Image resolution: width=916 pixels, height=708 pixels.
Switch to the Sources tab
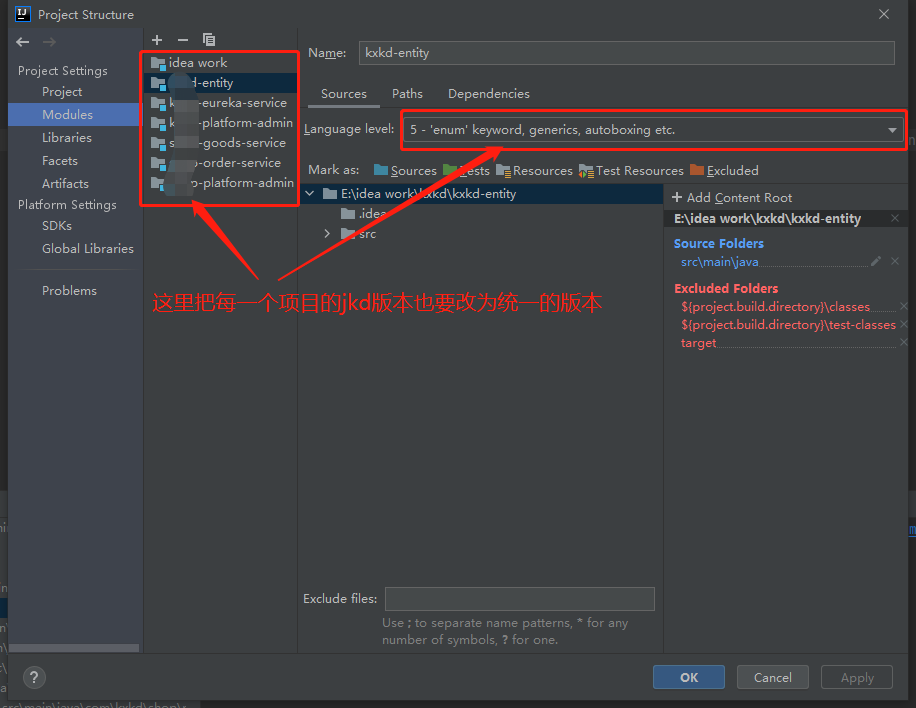pos(344,93)
